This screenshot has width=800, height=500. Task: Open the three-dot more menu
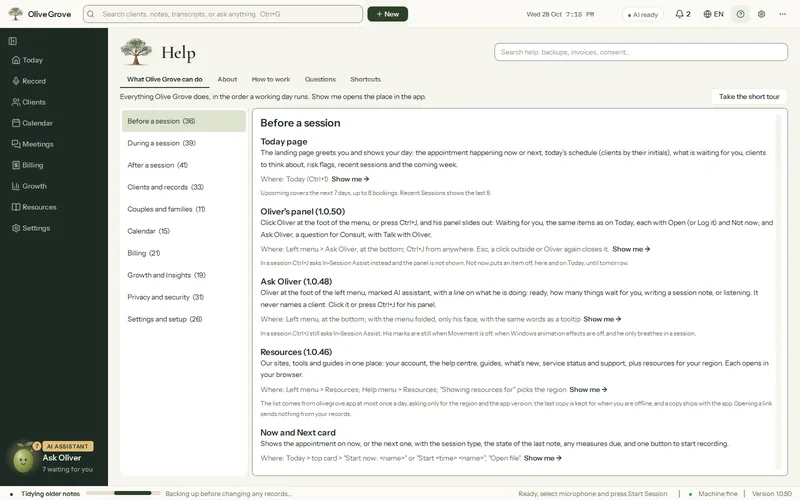(782, 14)
